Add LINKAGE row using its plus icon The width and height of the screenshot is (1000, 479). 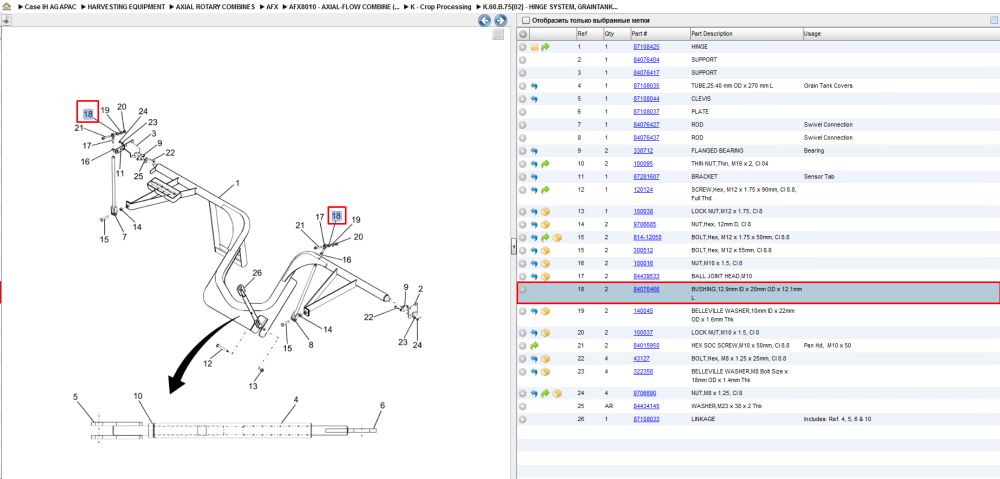pyautogui.click(x=522, y=420)
